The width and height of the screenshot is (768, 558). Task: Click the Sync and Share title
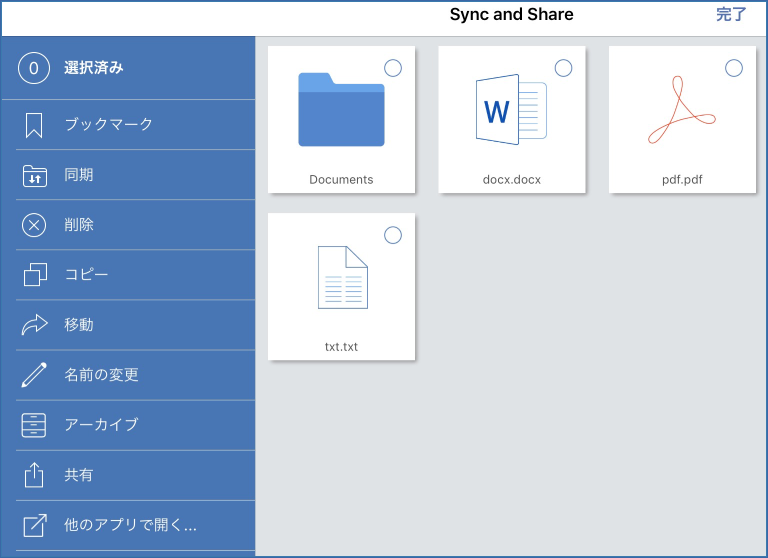511,15
